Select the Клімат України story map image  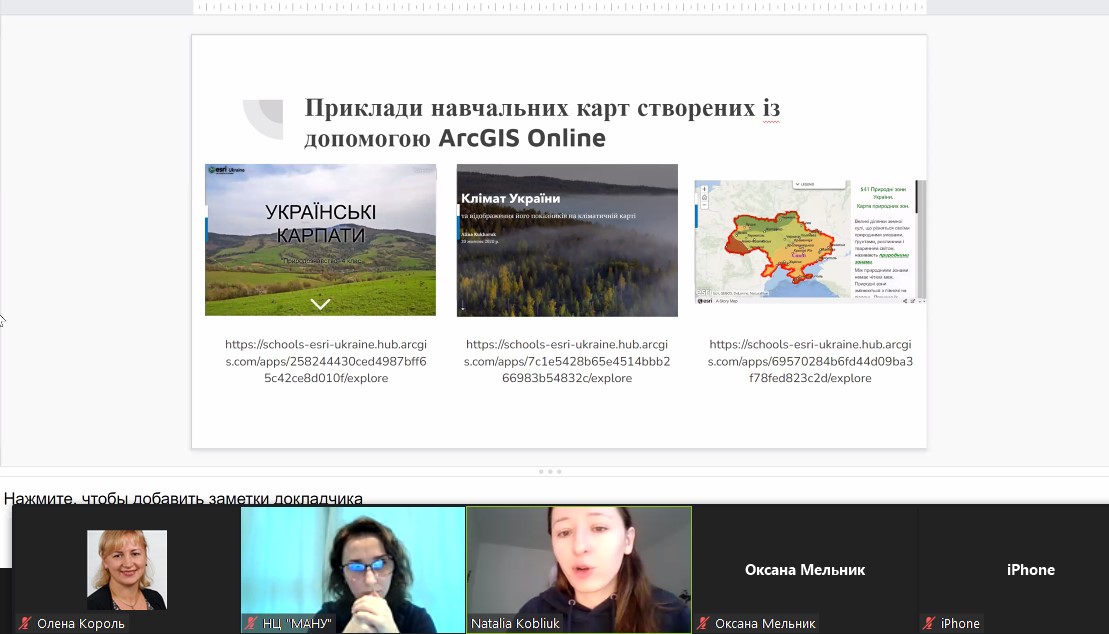coord(567,240)
